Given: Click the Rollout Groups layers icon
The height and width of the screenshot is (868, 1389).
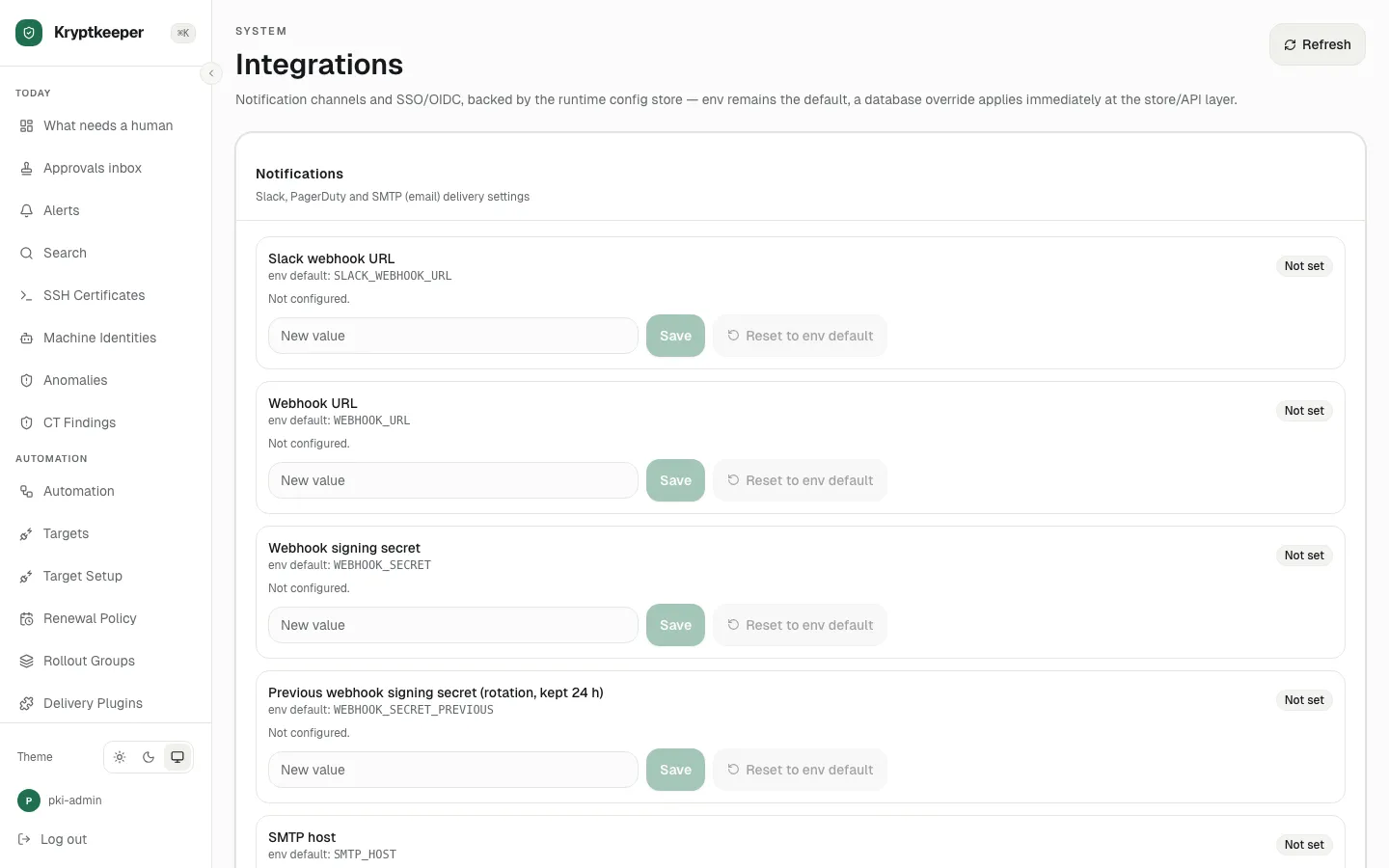Looking at the screenshot, I should 27,662.
